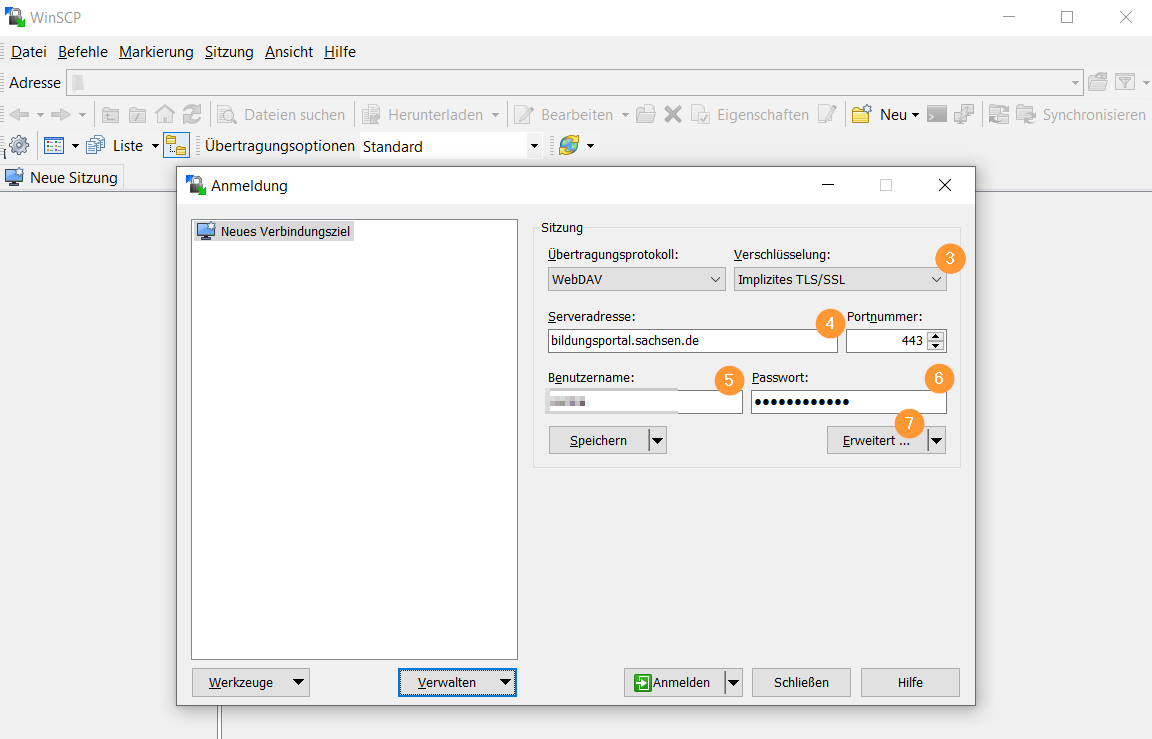Open the Einstellungen gear icon
Viewport: 1152px width, 739px height.
tap(18, 146)
